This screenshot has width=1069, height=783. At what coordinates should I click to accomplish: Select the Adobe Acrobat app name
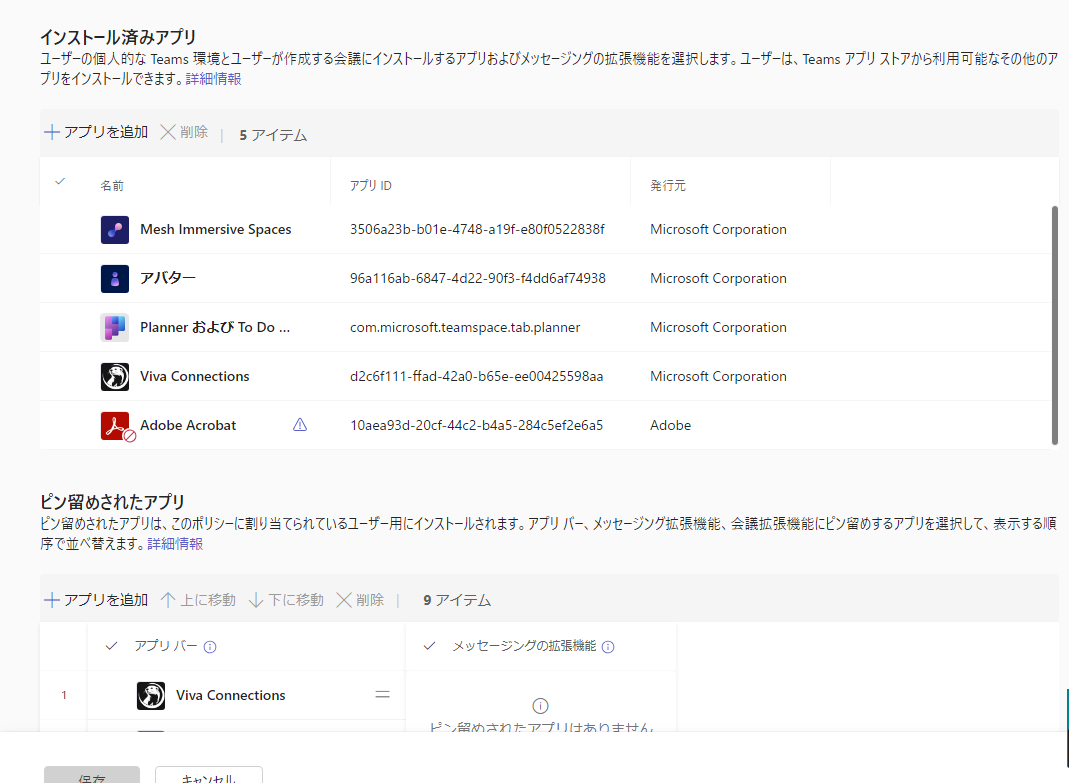point(188,426)
